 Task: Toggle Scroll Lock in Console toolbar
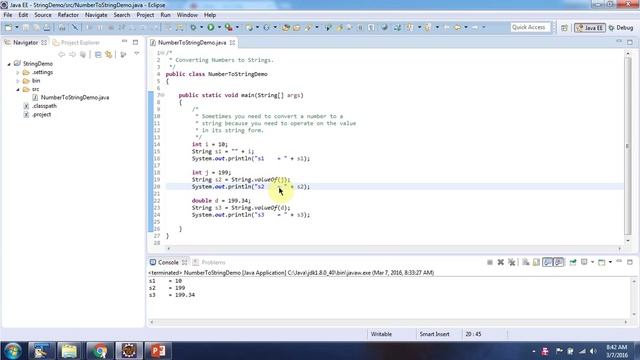(536, 262)
